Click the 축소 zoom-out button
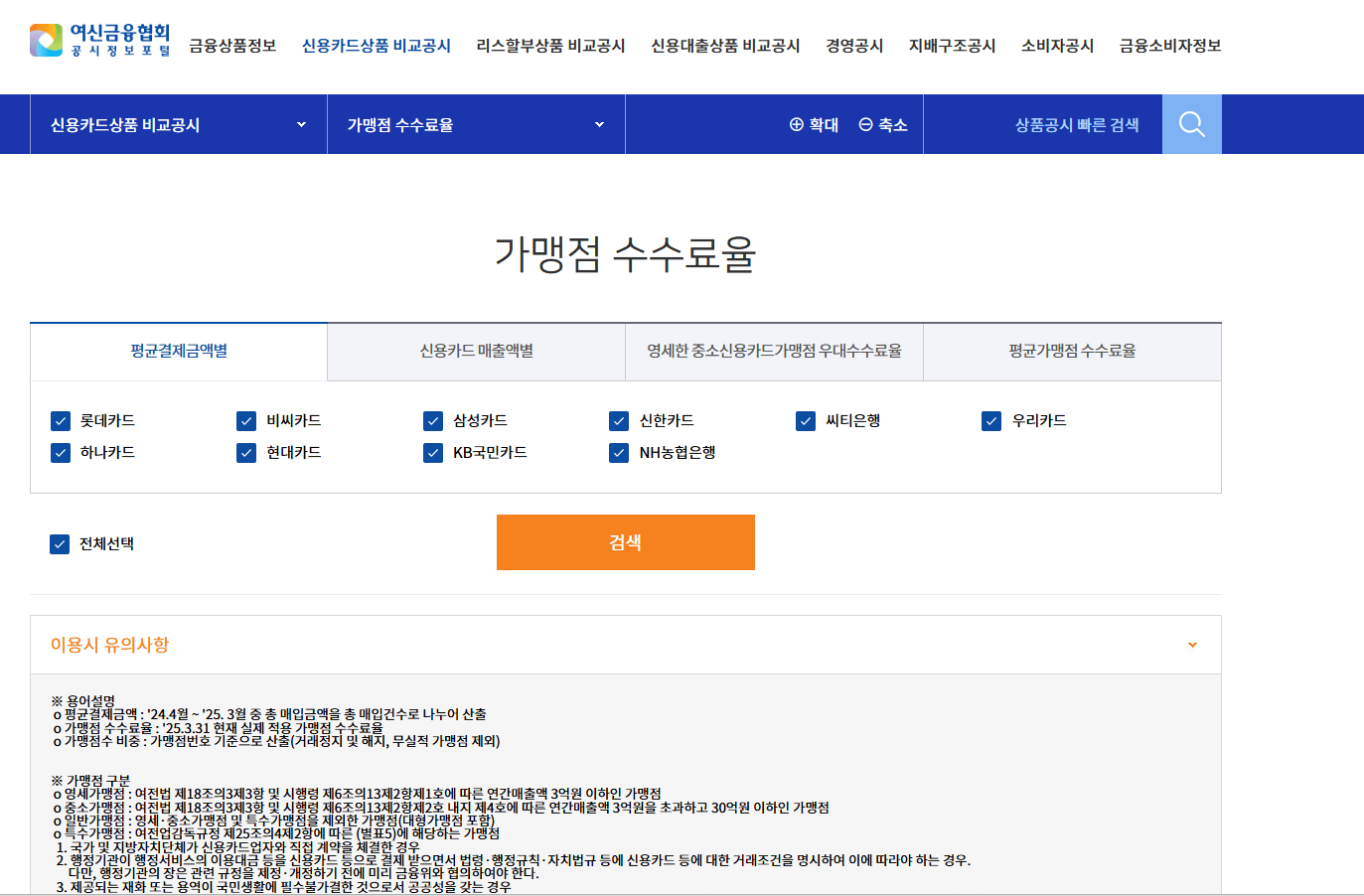Image resolution: width=1364 pixels, height=896 pixels. tap(883, 125)
